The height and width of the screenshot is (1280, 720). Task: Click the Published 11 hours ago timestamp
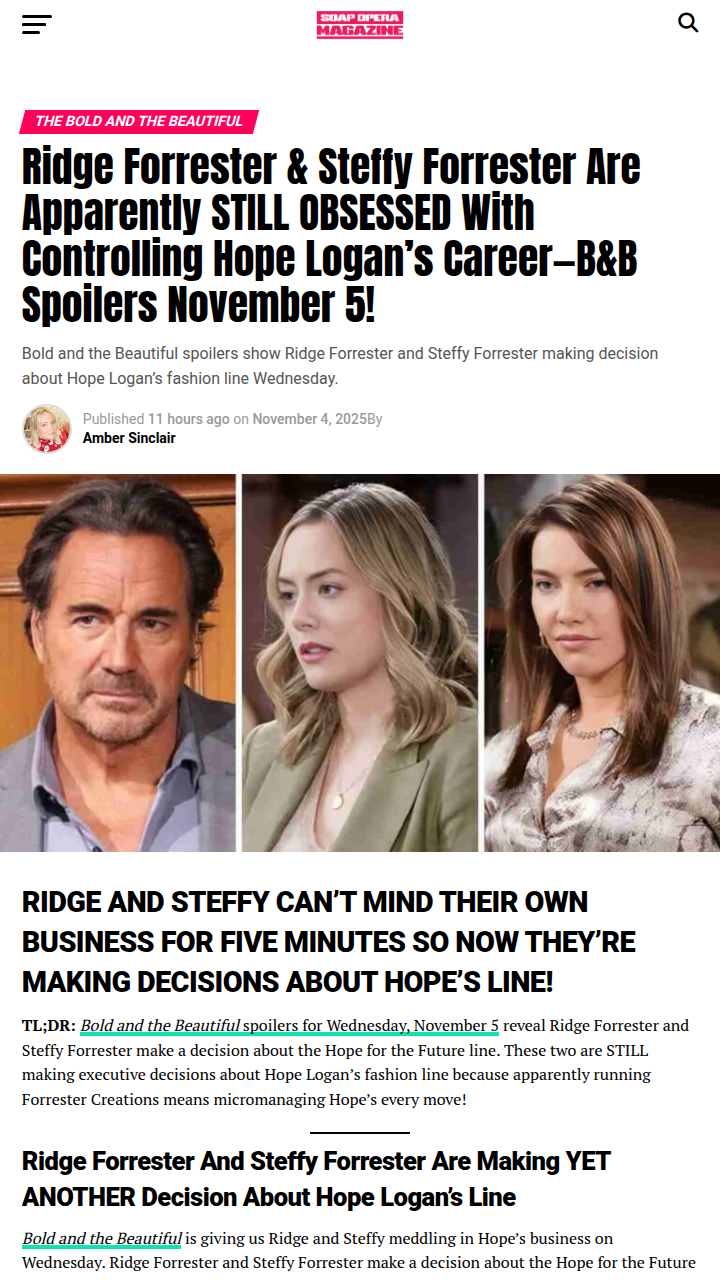click(x=156, y=419)
